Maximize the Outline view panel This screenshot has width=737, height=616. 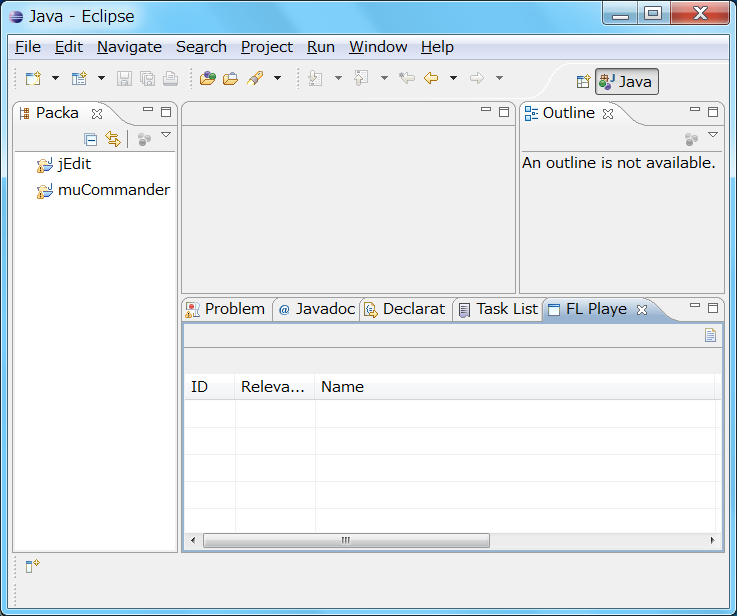coord(713,112)
